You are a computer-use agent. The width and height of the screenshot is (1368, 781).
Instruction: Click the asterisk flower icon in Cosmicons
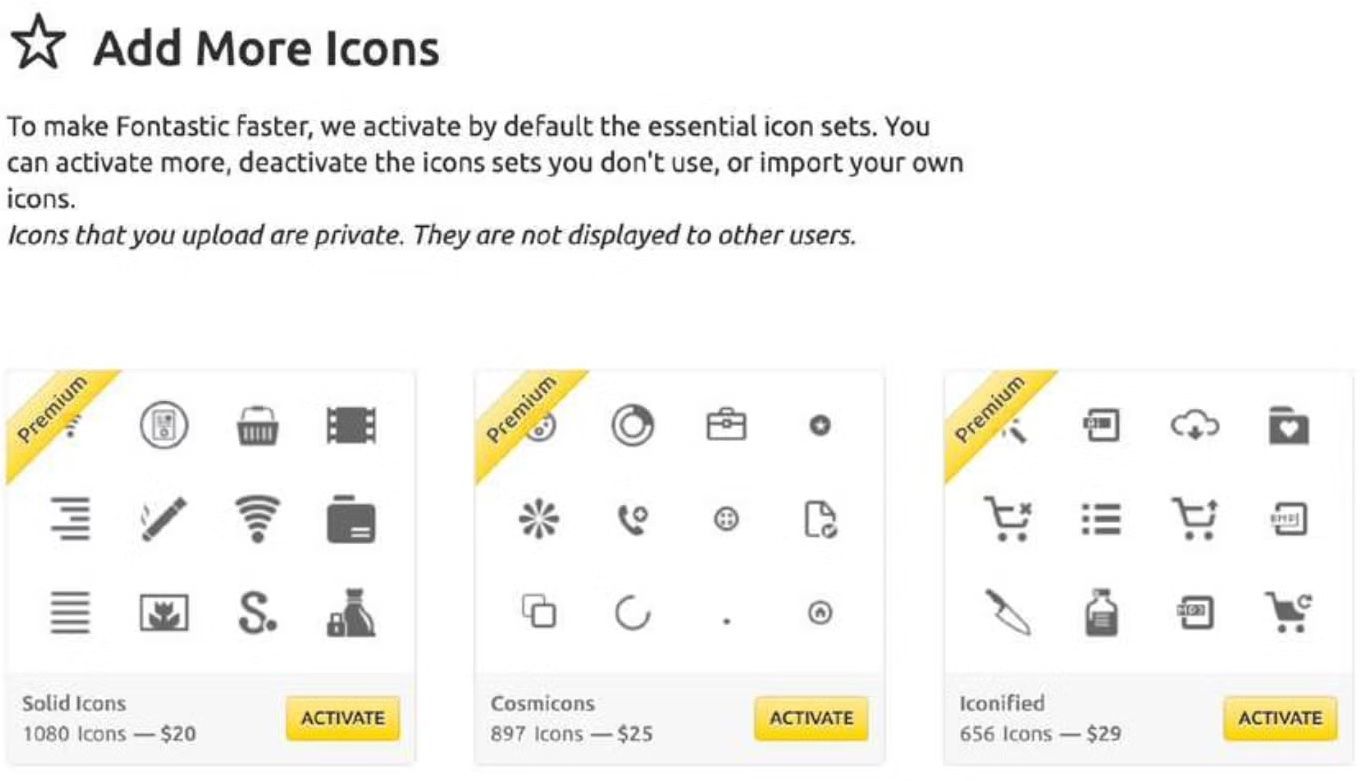(539, 520)
